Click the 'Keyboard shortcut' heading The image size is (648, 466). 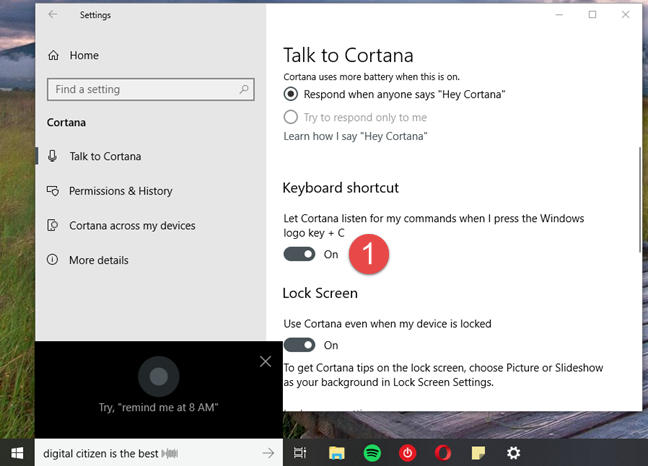coord(341,188)
